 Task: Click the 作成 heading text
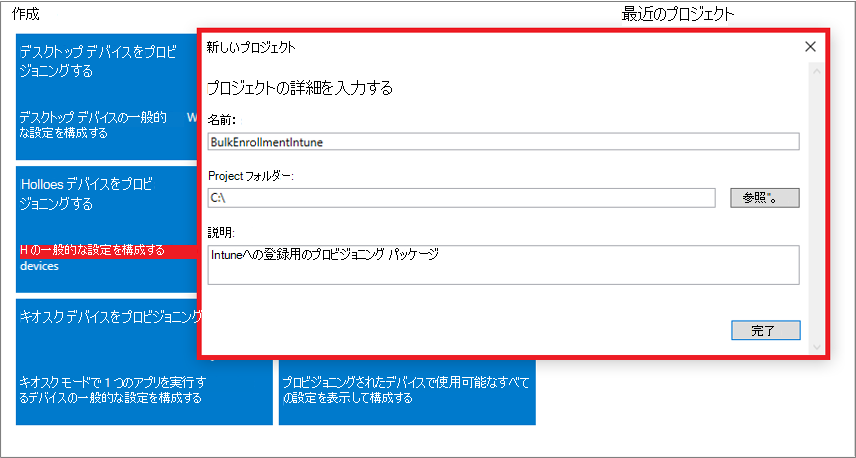coord(25,14)
